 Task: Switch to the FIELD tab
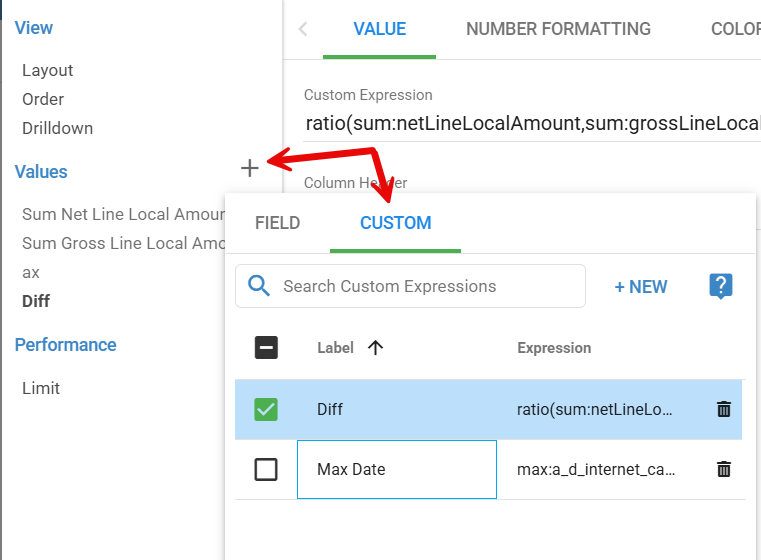[277, 223]
